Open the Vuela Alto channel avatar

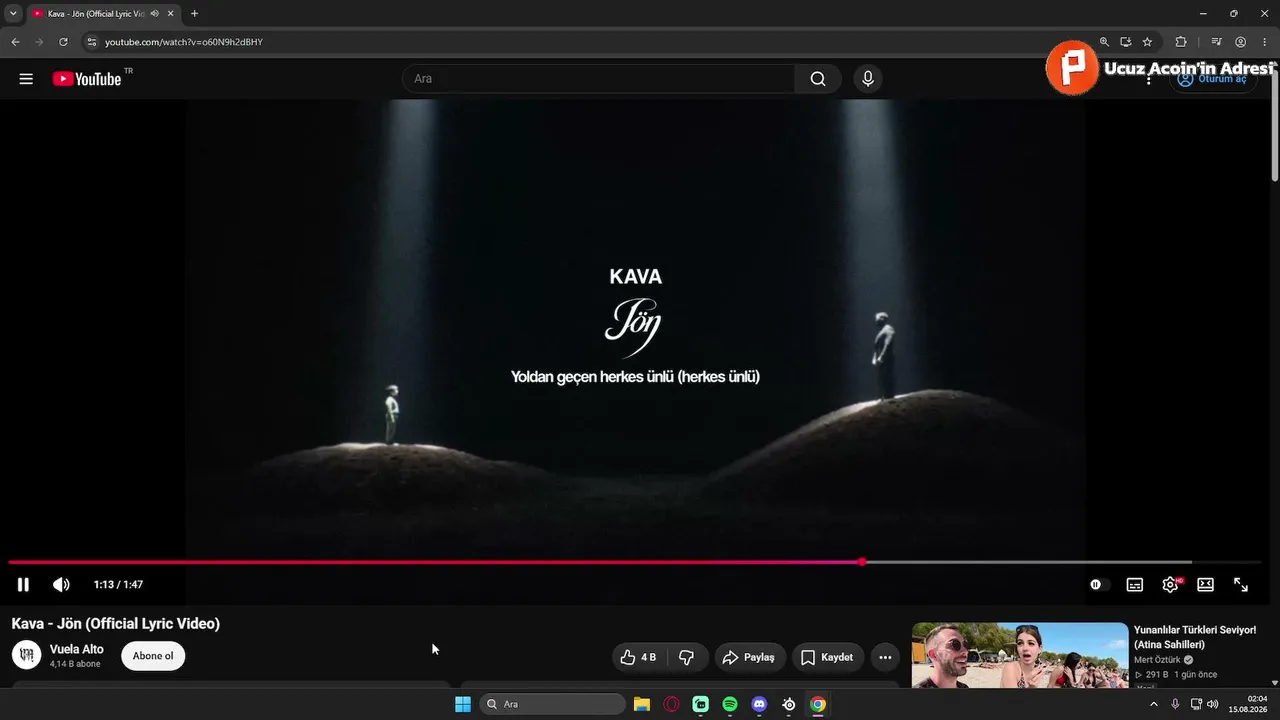pos(26,656)
